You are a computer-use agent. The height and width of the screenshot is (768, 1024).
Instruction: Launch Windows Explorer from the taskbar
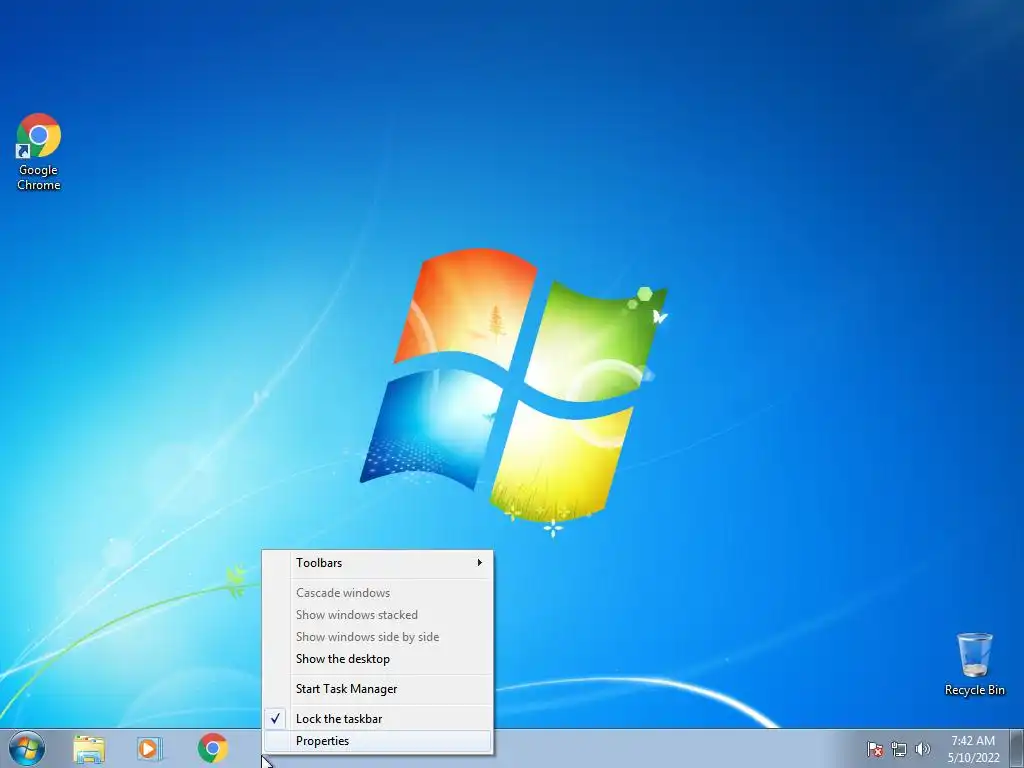tap(89, 749)
